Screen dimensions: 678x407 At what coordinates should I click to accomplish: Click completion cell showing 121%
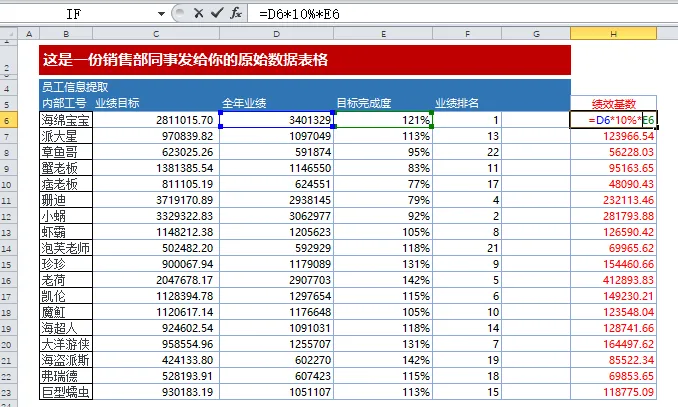coord(383,120)
